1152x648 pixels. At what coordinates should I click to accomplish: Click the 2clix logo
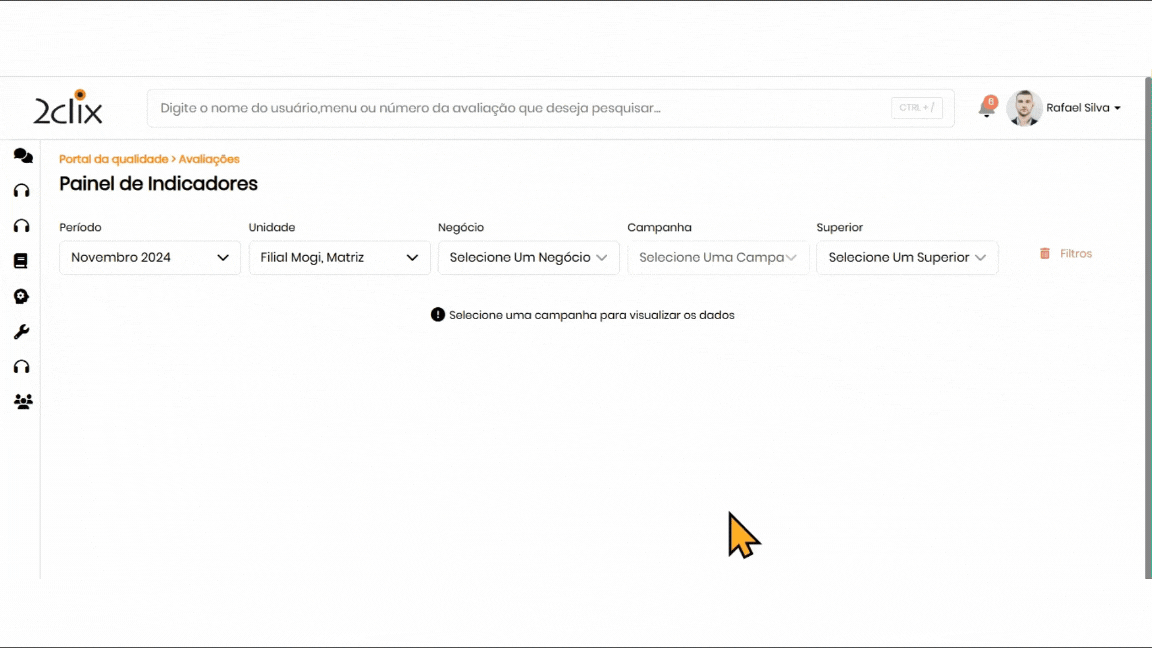68,108
